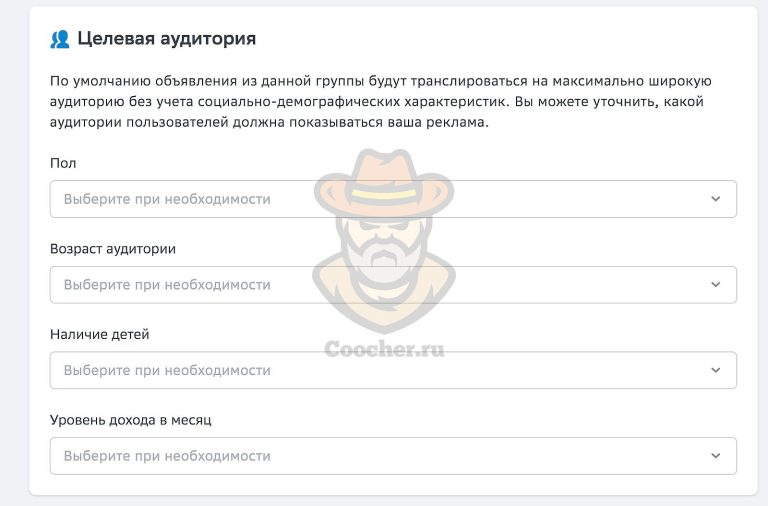Click the words социально-демографических характеристик in description
The width and height of the screenshot is (768, 506).
point(353,102)
